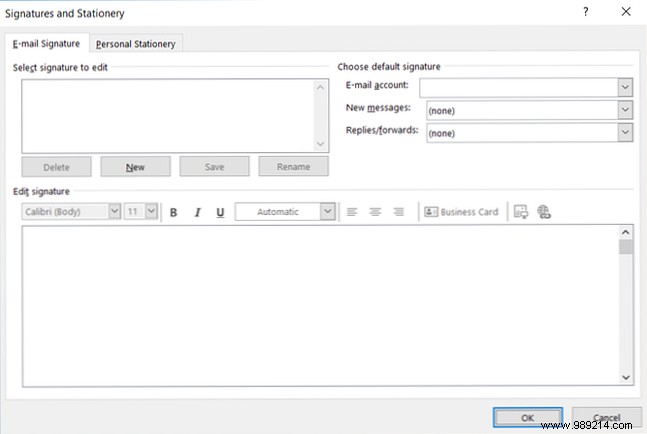
Task: Click the insert hyperlink icon
Action: pos(543,212)
